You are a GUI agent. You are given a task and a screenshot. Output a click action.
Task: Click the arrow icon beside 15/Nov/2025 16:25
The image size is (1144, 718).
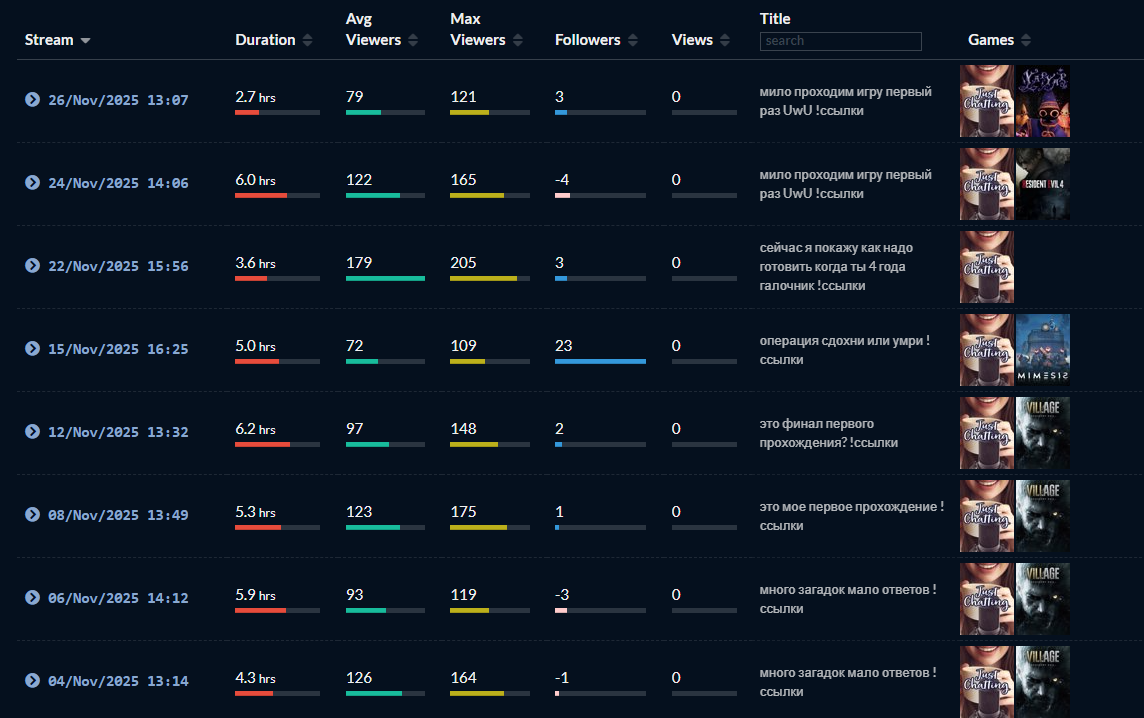coord(32,349)
